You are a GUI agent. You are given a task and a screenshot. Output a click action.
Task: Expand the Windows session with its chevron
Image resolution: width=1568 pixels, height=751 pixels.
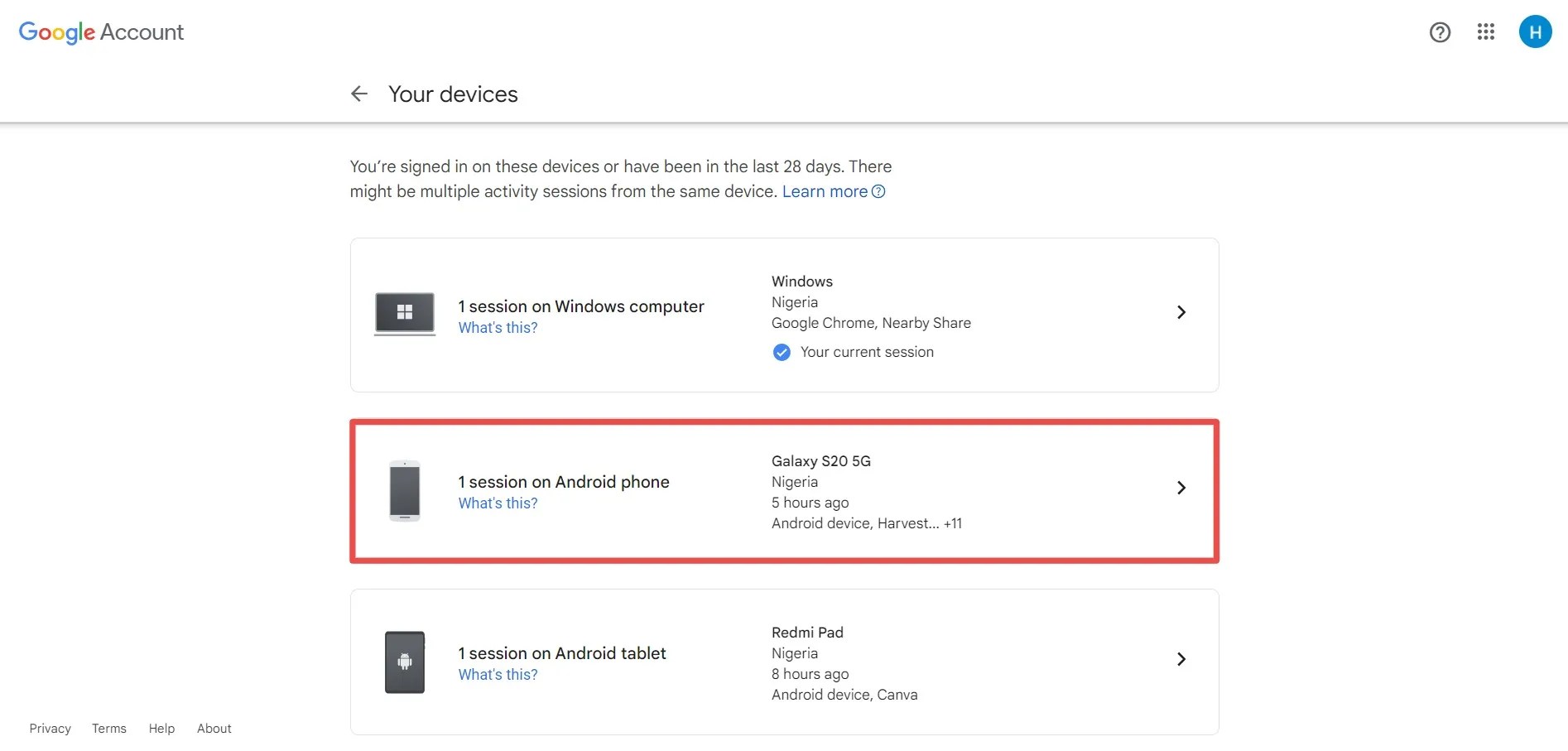(1181, 312)
